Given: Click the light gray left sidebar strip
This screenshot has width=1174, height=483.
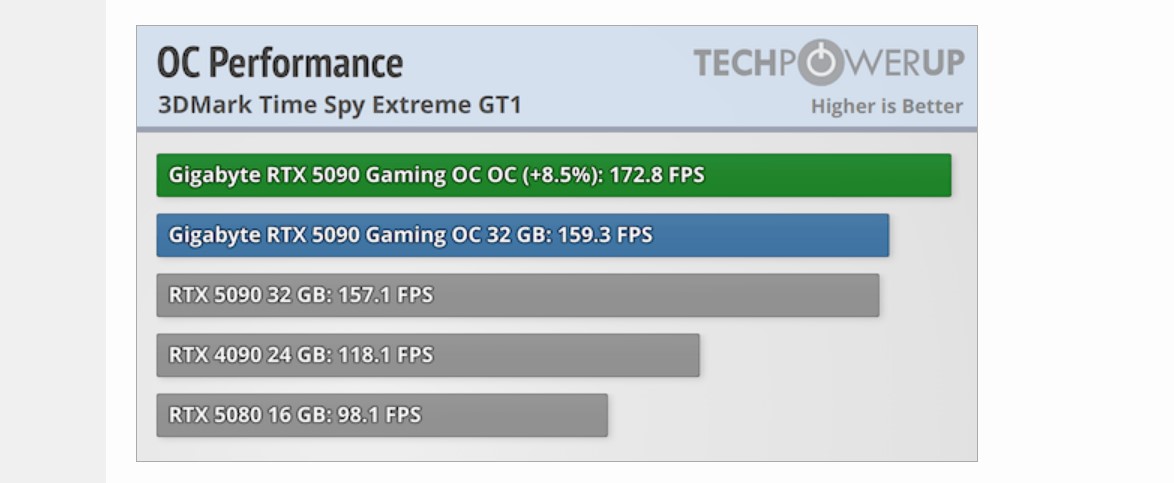Looking at the screenshot, I should point(52,240).
